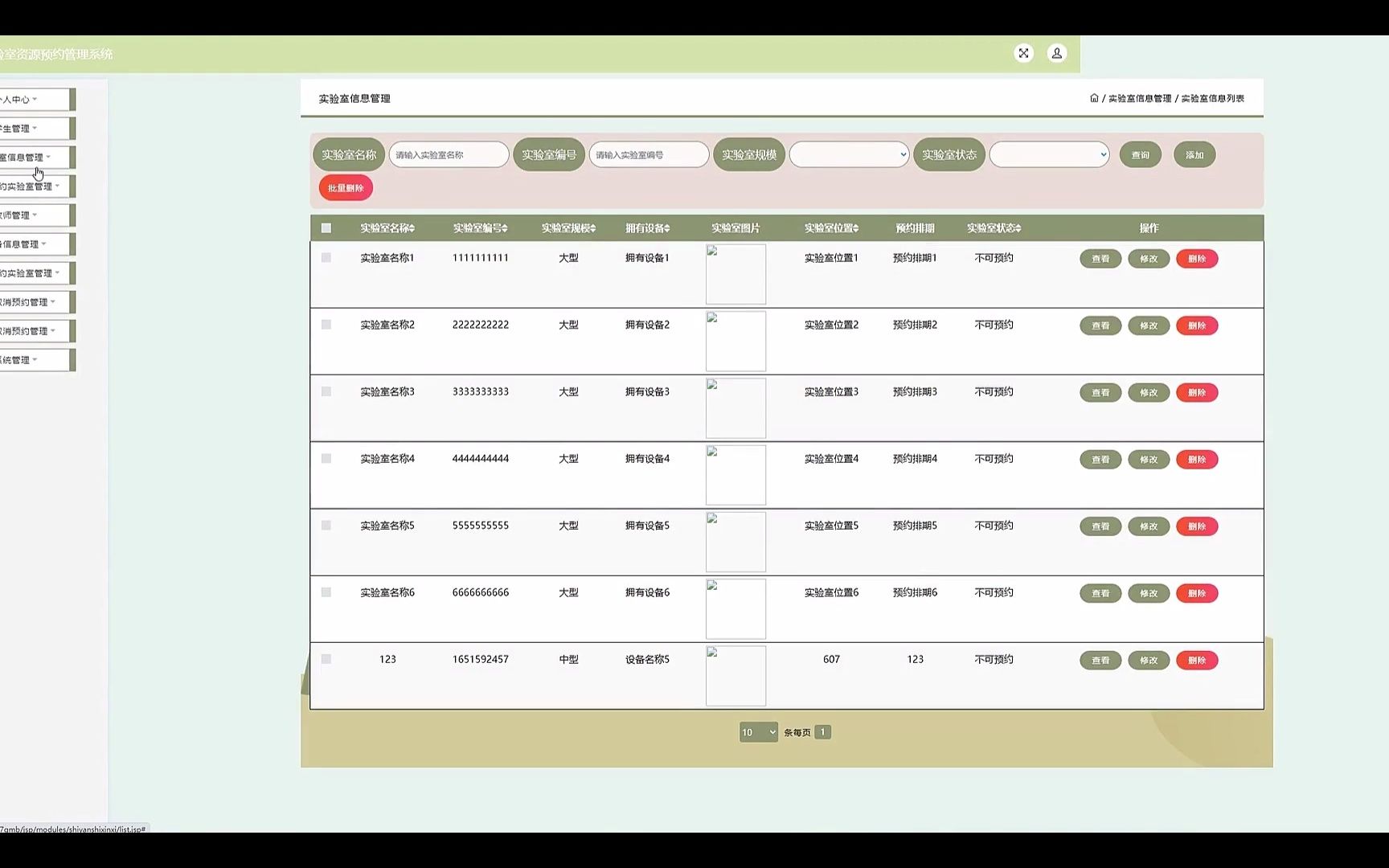
Task: Sort by 实验室规模 column arrow
Action: coord(593,228)
